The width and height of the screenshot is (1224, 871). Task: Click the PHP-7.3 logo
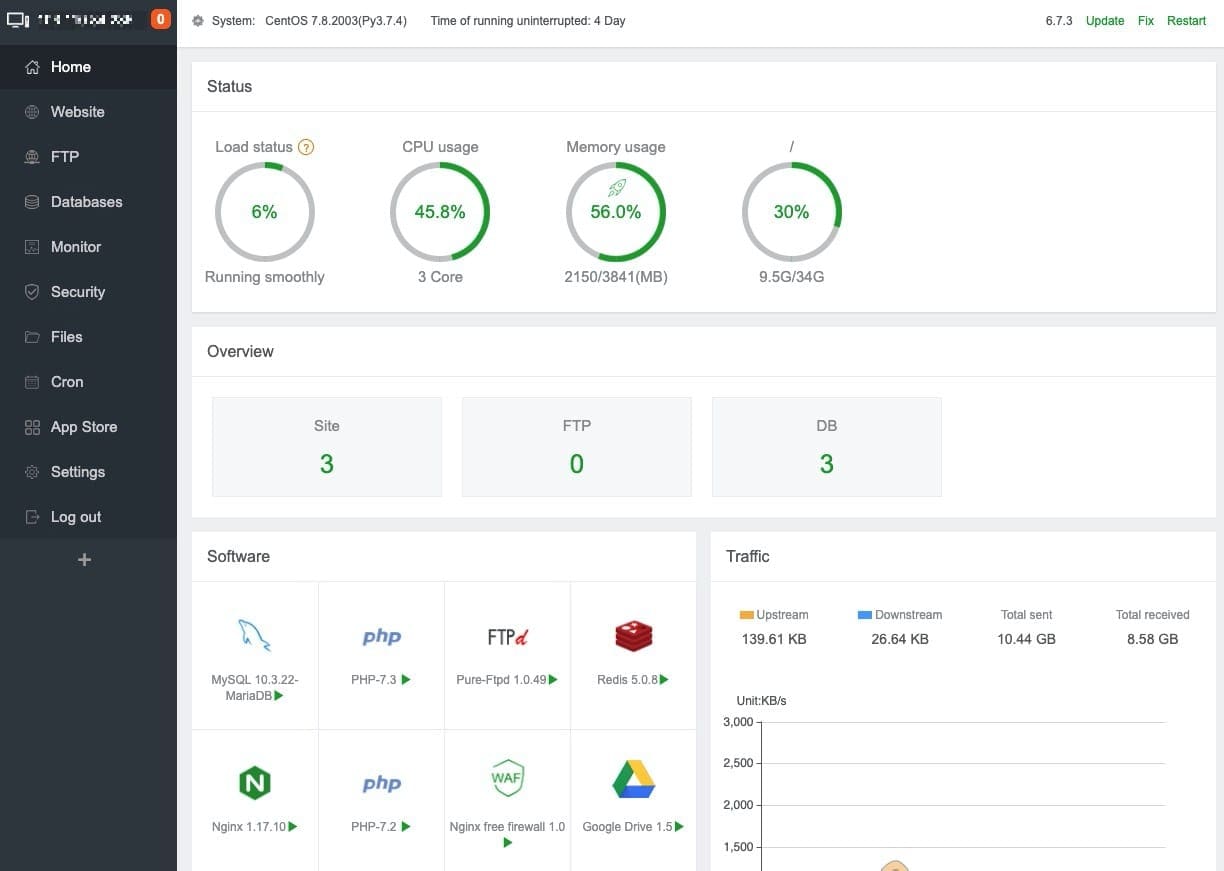click(381, 637)
